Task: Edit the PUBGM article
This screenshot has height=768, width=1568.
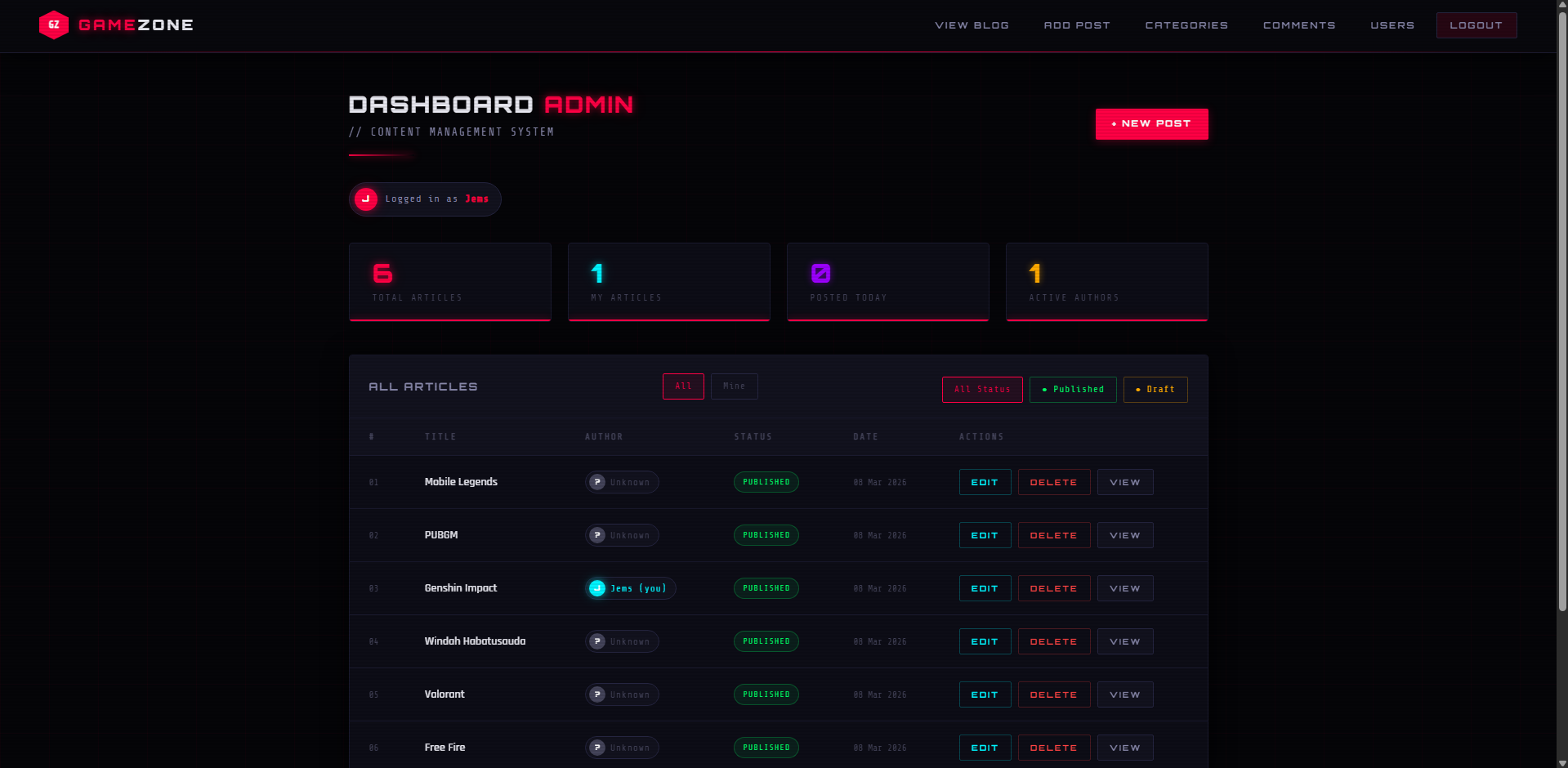Action: (985, 535)
